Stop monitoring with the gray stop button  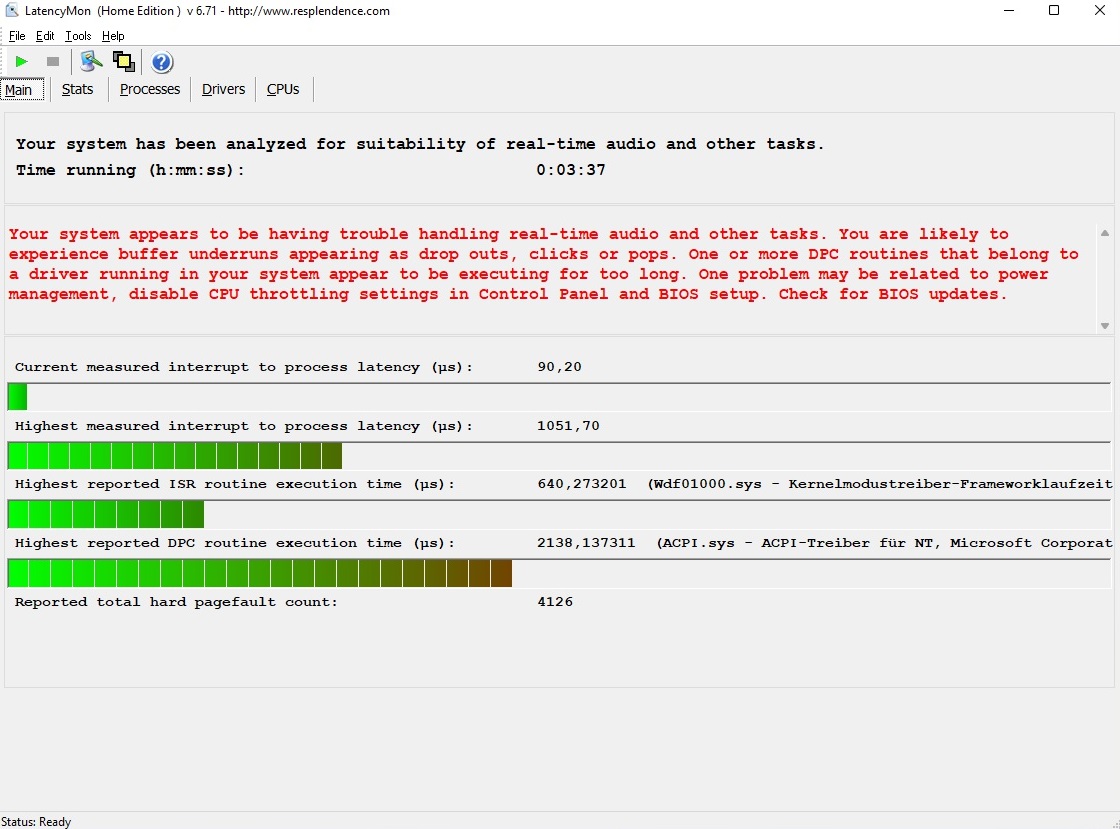(x=53, y=62)
